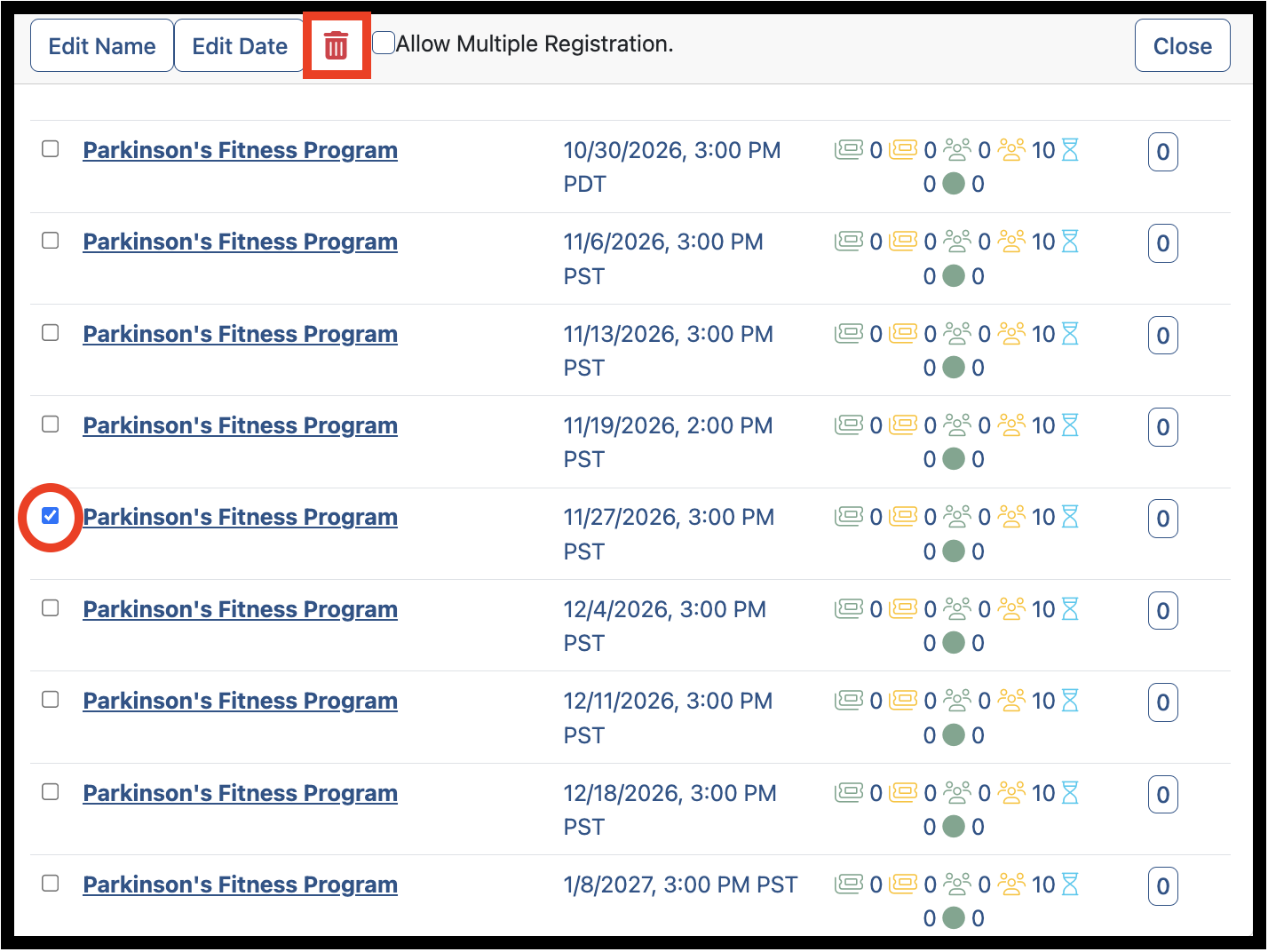Screen dimensions: 1268x952
Task: Click green circle status in 12/4/2026 row
Action: click(954, 643)
